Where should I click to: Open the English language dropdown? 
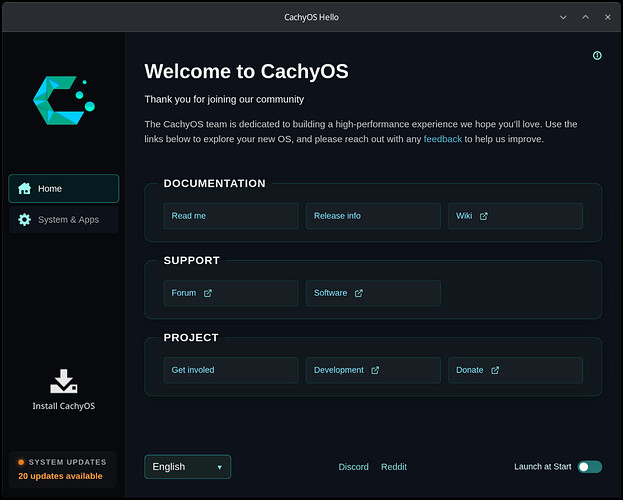click(188, 467)
